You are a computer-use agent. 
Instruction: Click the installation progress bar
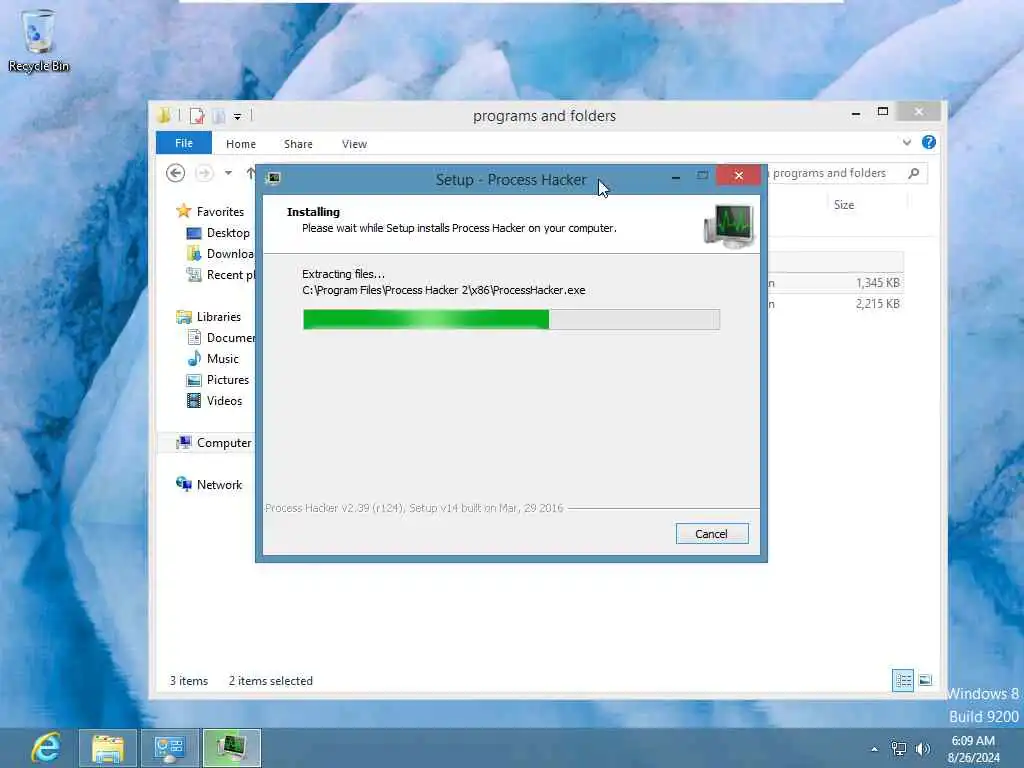point(511,319)
